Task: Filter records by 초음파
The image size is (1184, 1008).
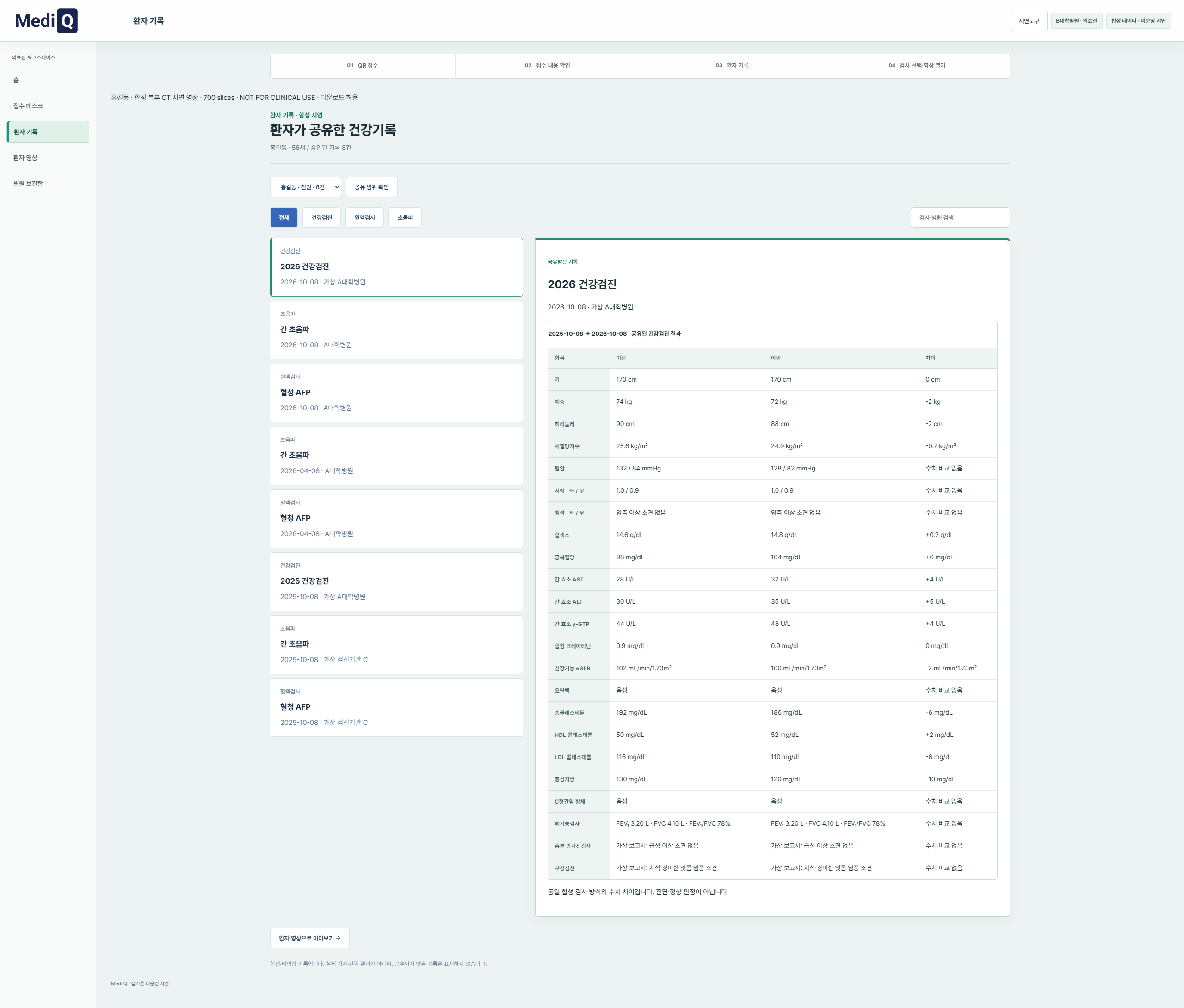Action: coord(405,218)
